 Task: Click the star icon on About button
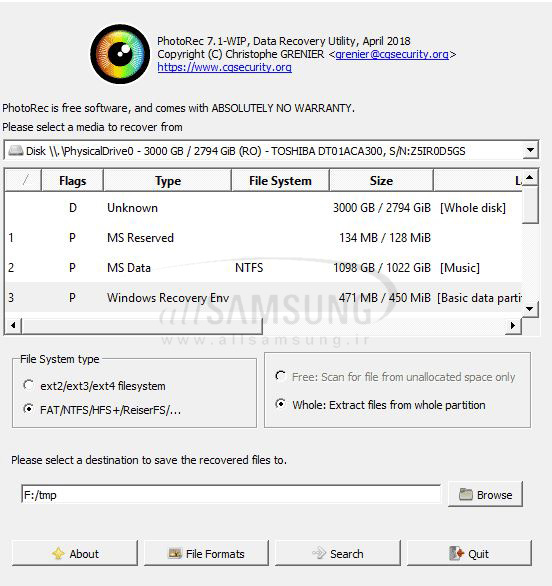[58, 553]
